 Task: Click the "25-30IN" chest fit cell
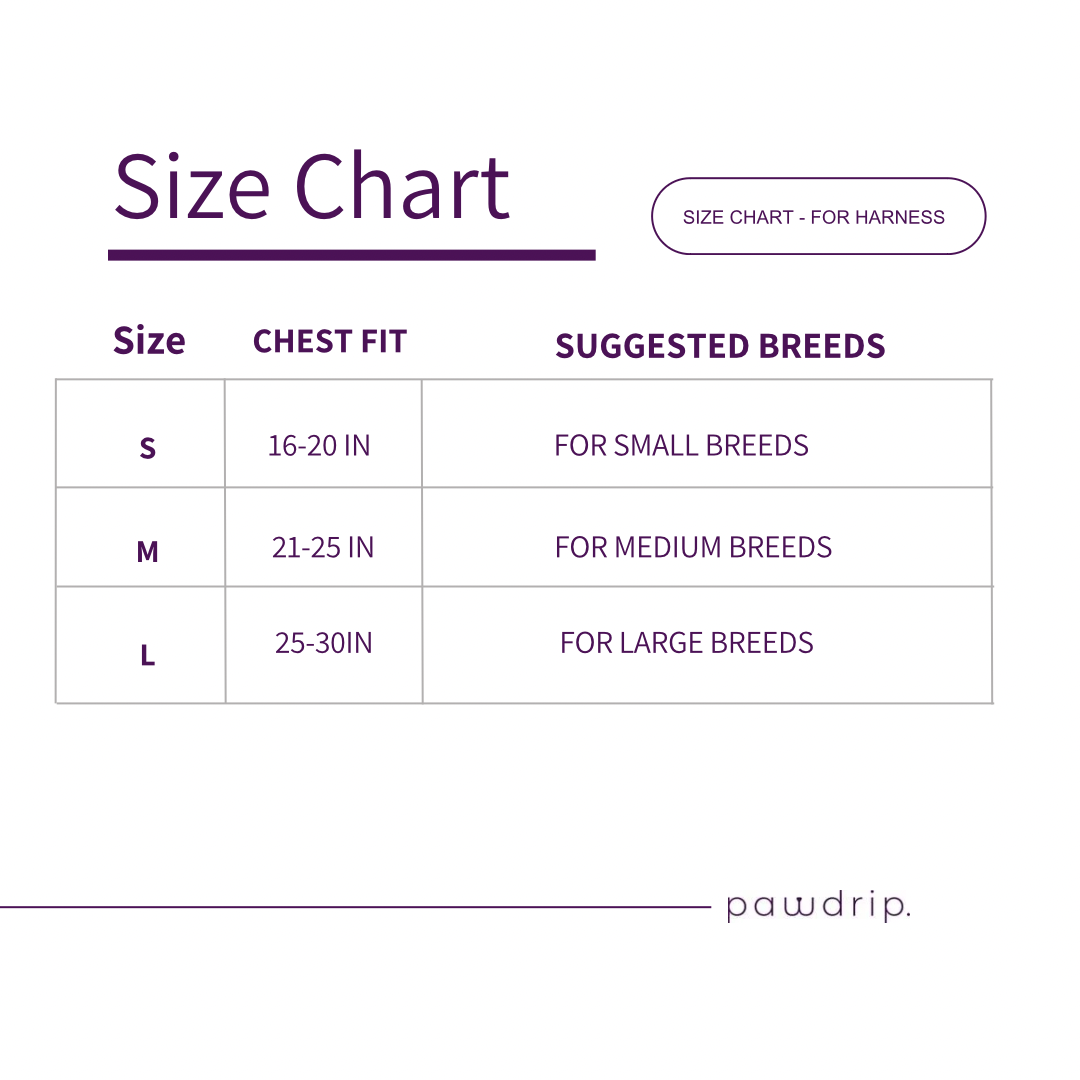(323, 643)
